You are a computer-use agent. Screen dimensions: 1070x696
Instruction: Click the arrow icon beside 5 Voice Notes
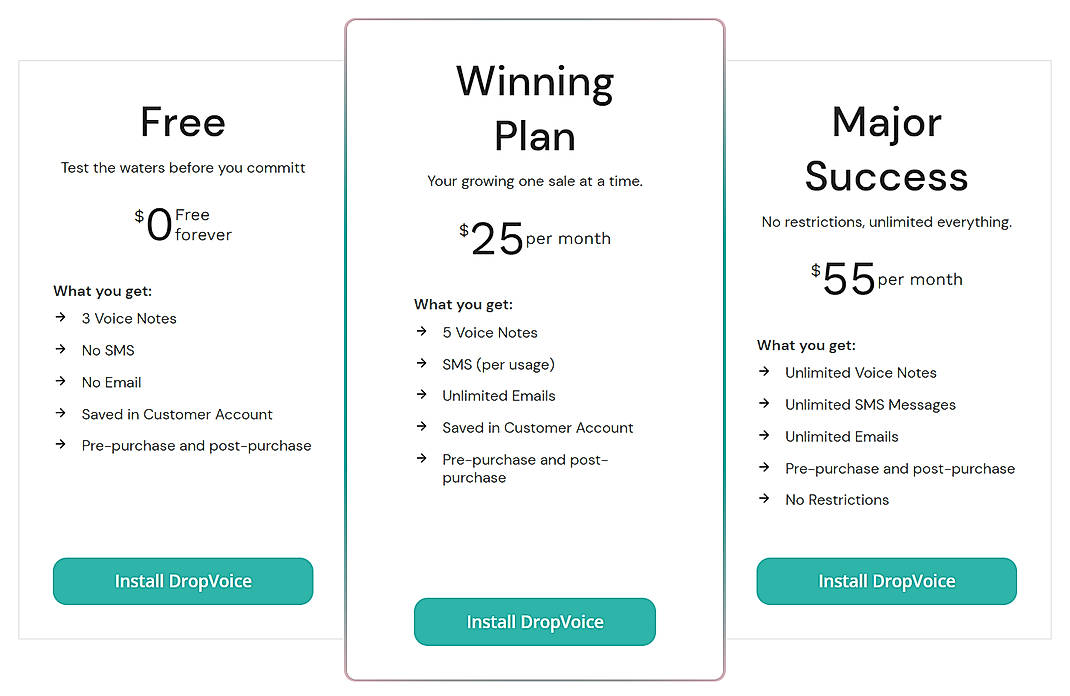421,332
